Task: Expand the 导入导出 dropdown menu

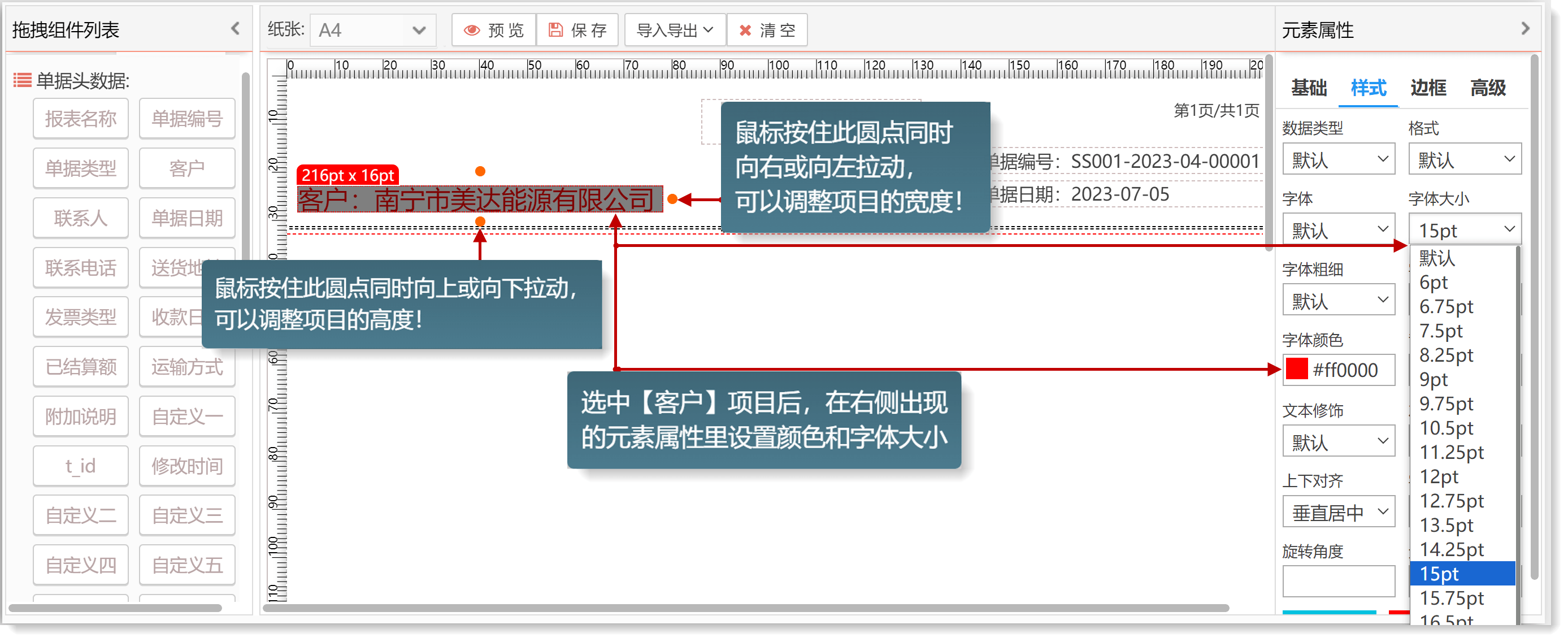Action: tap(675, 31)
